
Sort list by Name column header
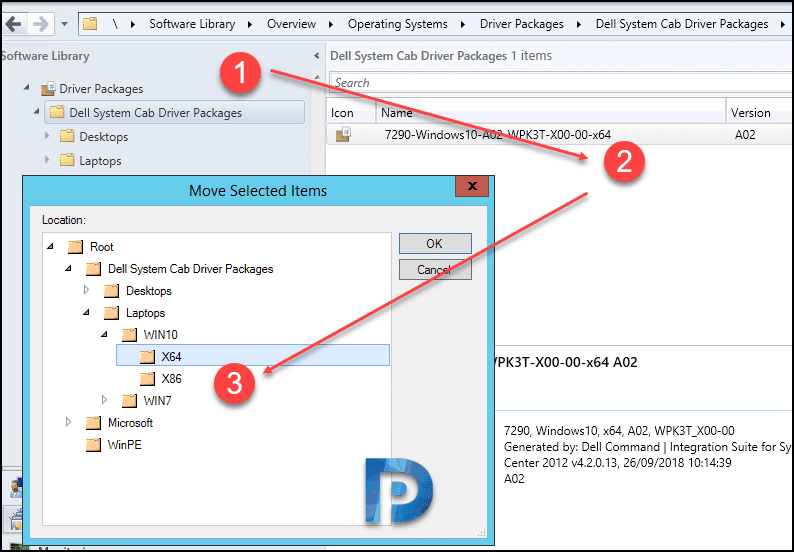pos(551,112)
